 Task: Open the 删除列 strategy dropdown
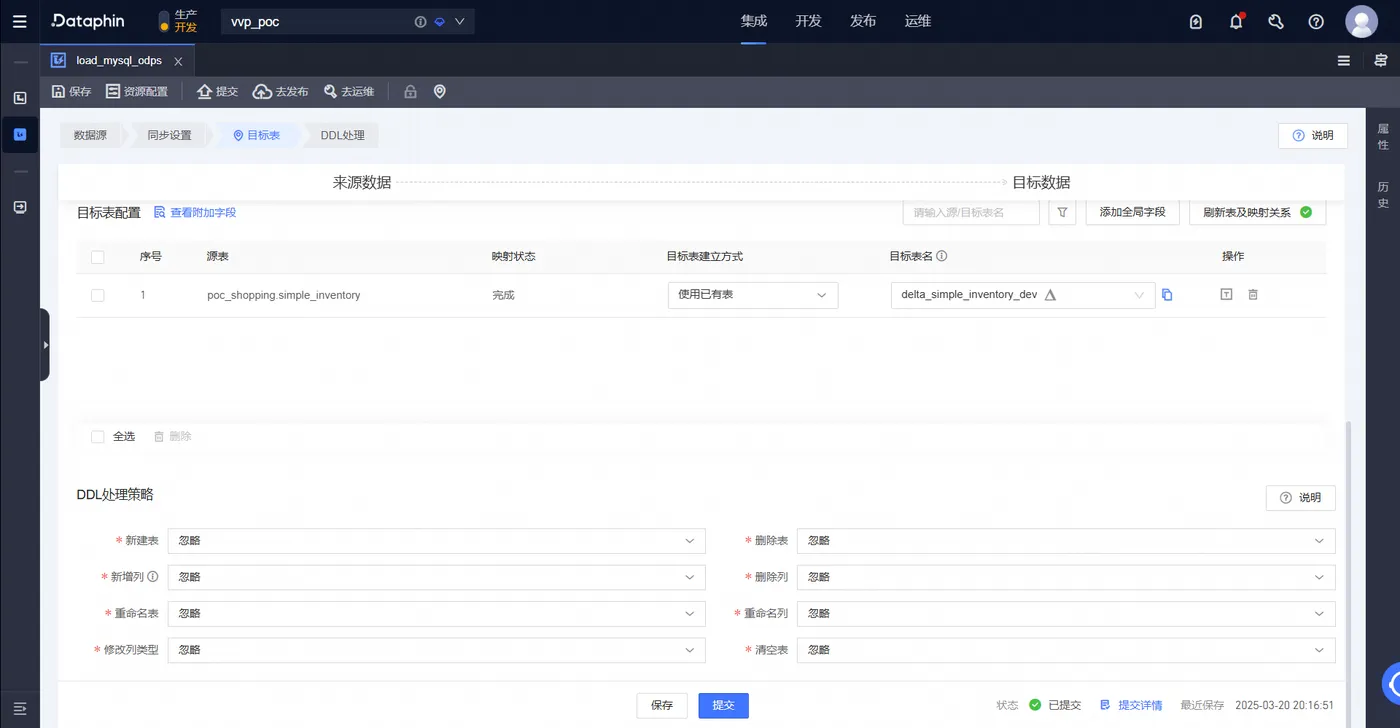pos(1066,577)
